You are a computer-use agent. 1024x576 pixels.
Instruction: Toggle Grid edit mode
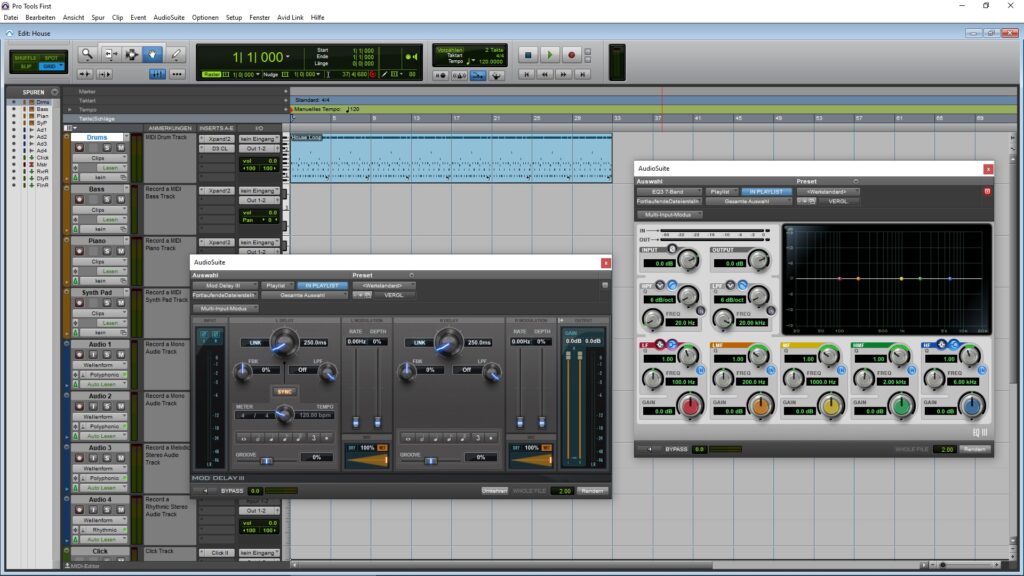pyautogui.click(x=50, y=67)
